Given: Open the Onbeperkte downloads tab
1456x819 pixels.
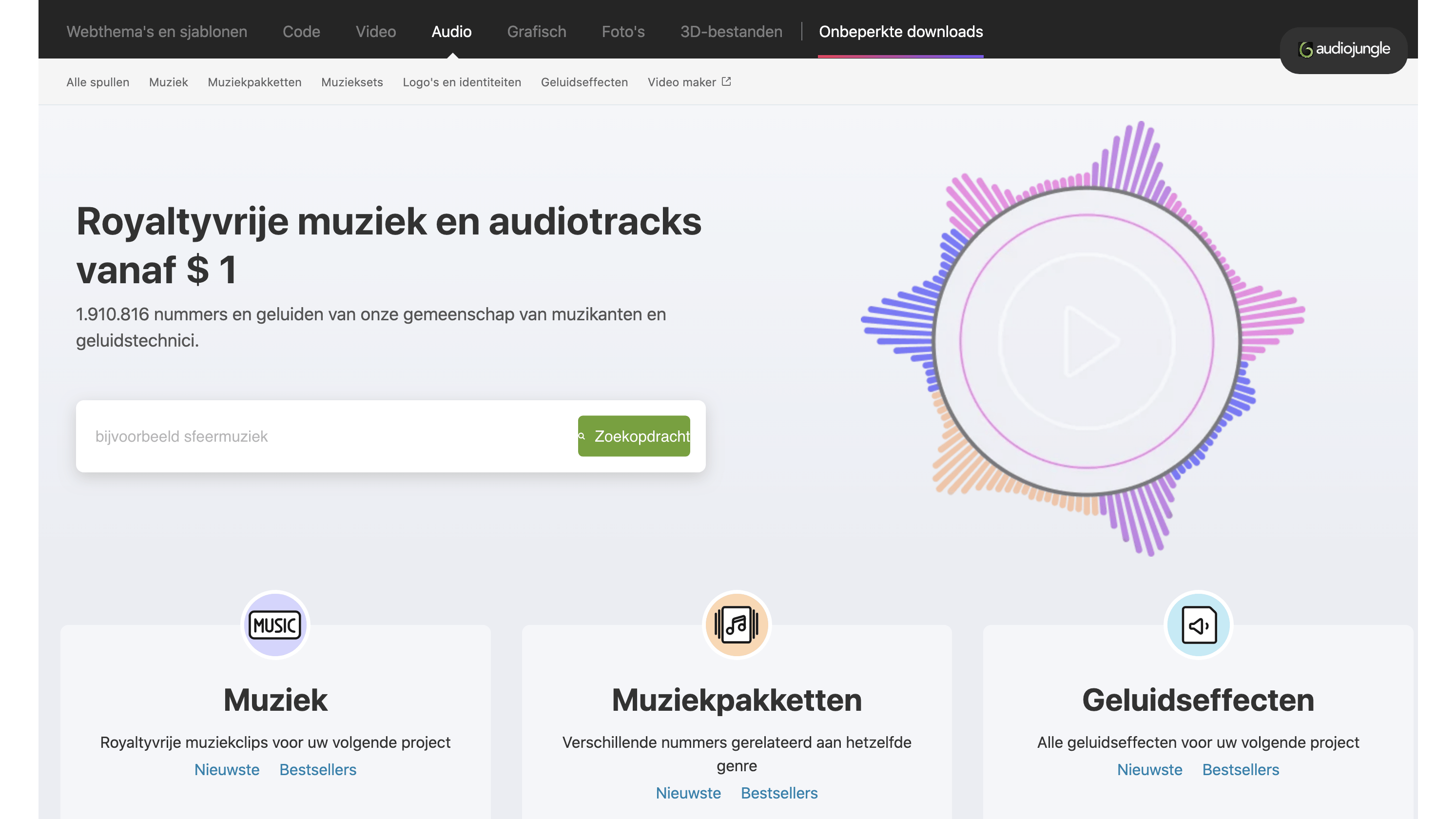Looking at the screenshot, I should point(900,32).
